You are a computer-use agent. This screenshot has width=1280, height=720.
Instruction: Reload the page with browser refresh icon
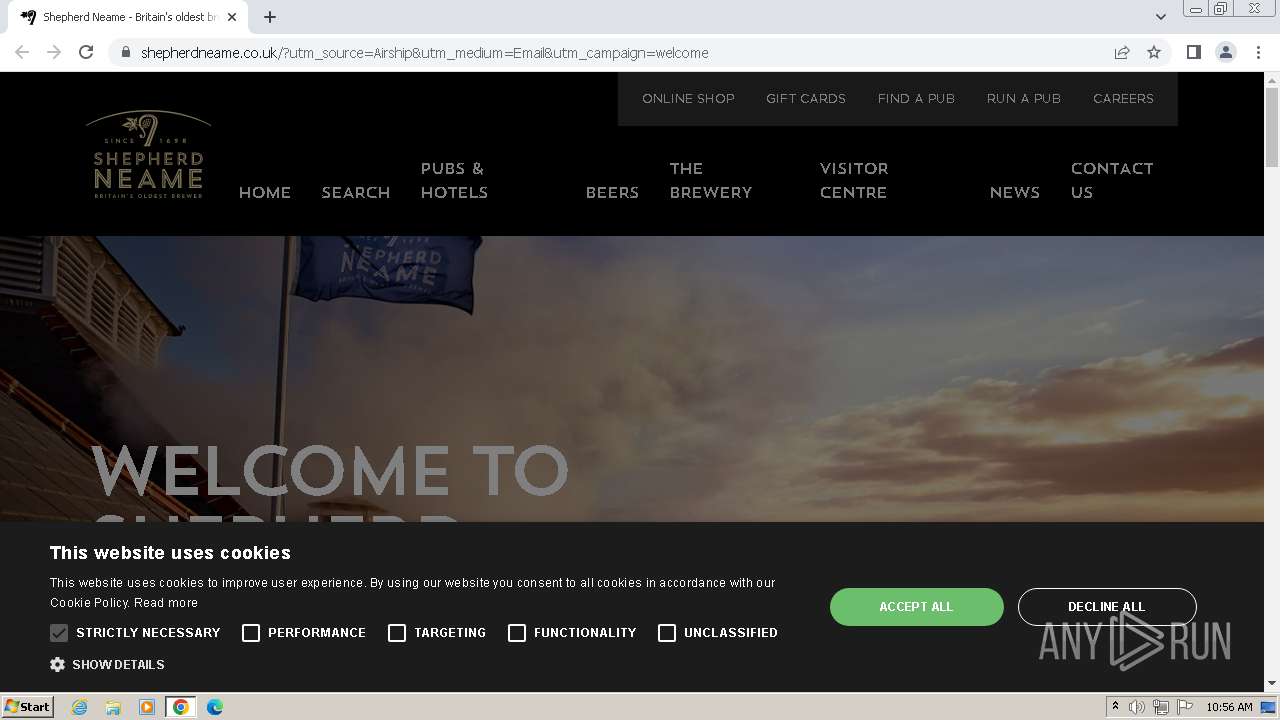[x=86, y=52]
